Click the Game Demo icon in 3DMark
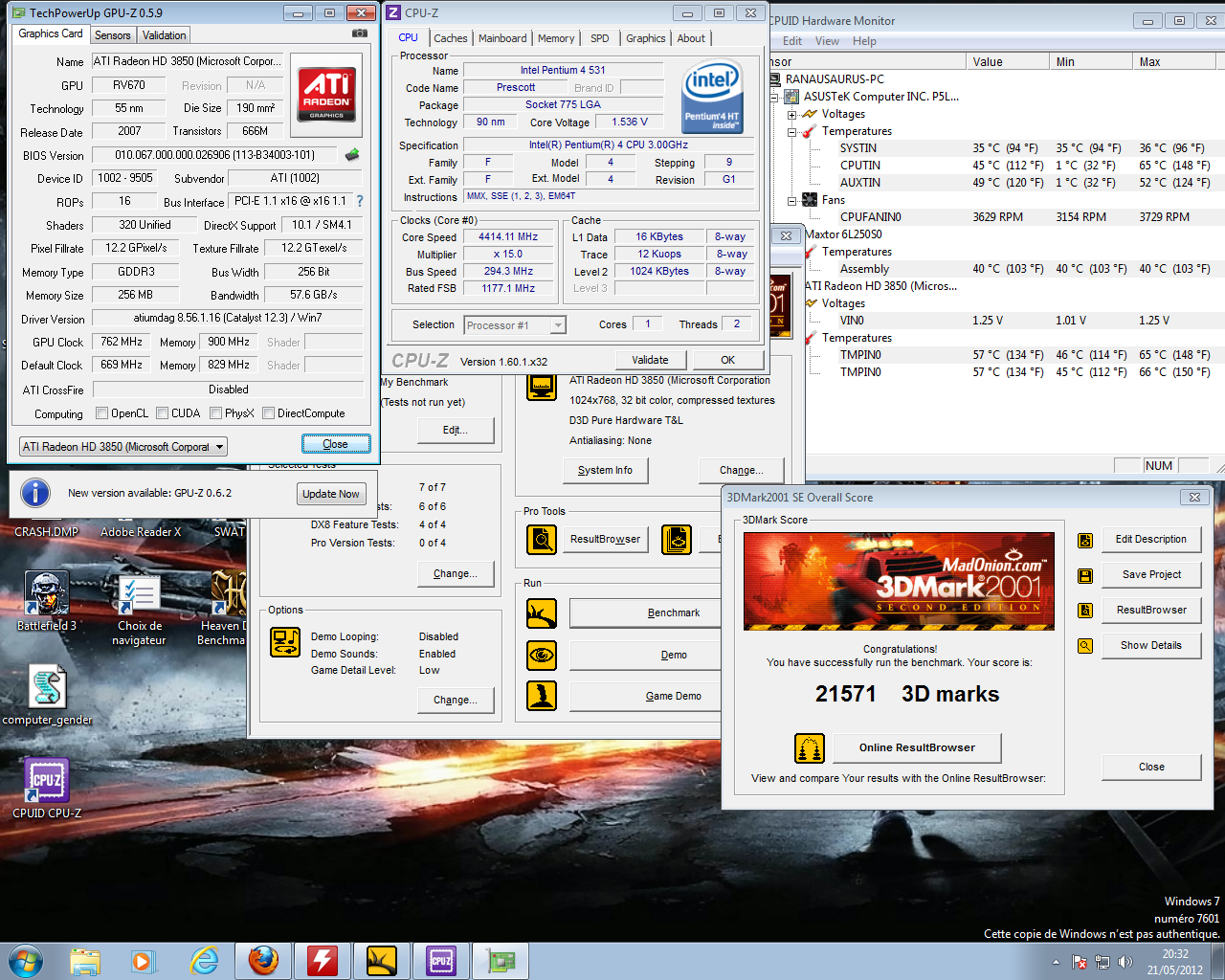 point(542,696)
